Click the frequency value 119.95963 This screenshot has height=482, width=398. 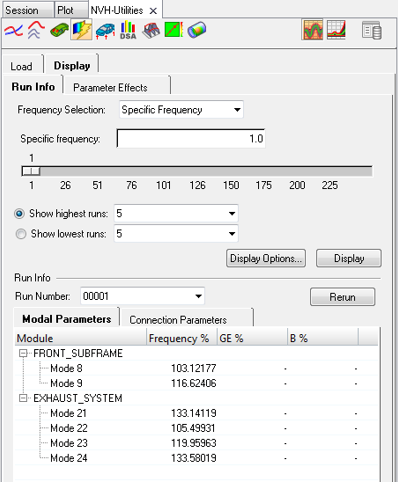tap(194, 443)
